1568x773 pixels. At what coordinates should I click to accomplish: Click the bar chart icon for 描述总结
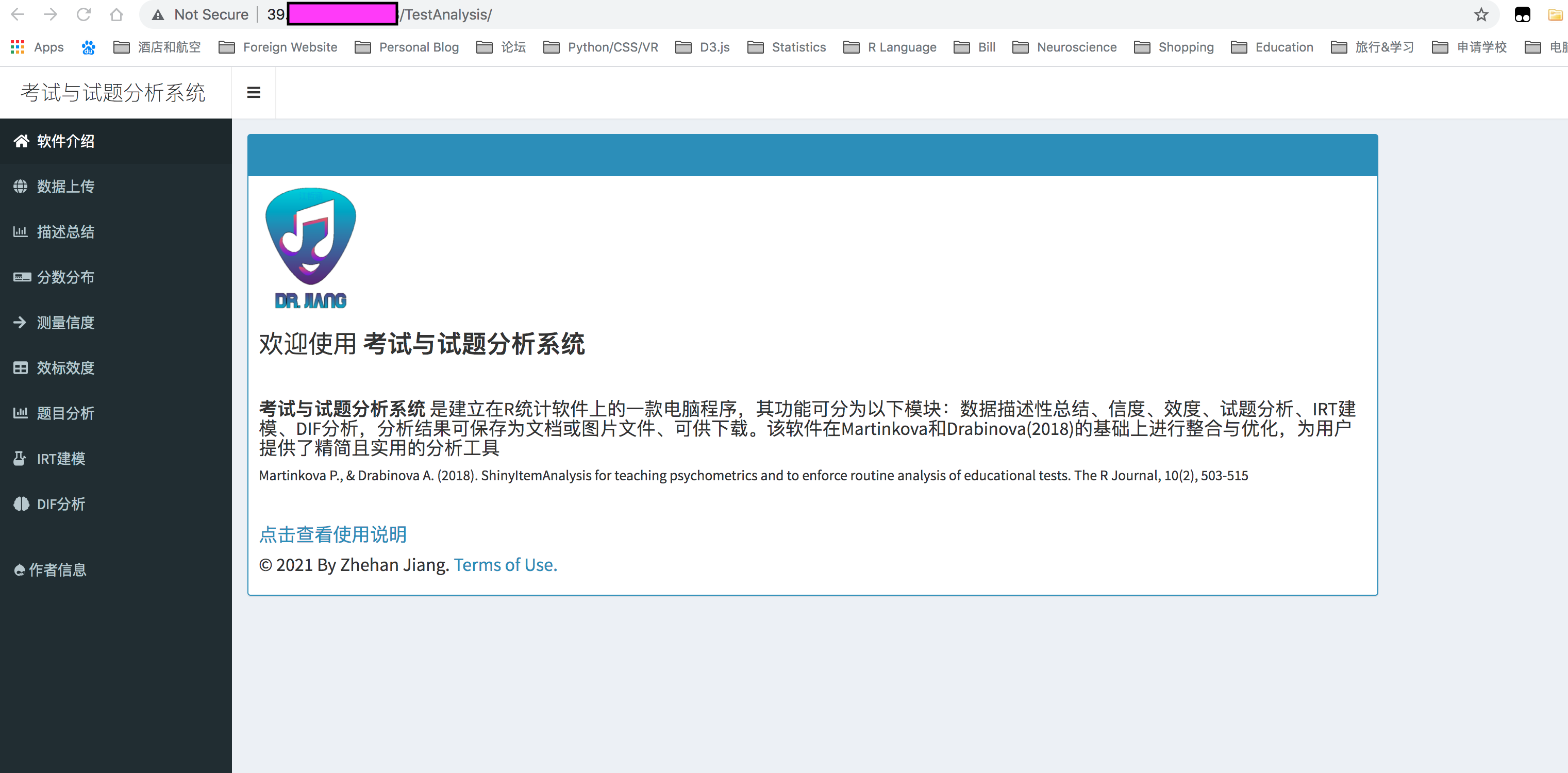[21, 232]
